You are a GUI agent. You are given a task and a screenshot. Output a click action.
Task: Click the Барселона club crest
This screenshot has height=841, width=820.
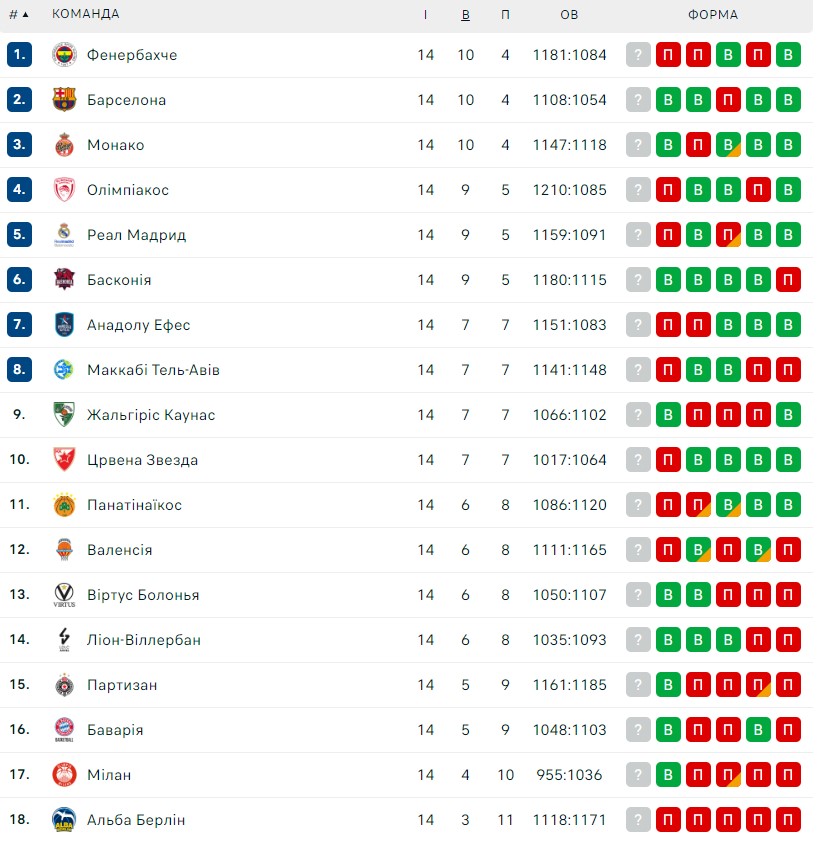coord(64,100)
